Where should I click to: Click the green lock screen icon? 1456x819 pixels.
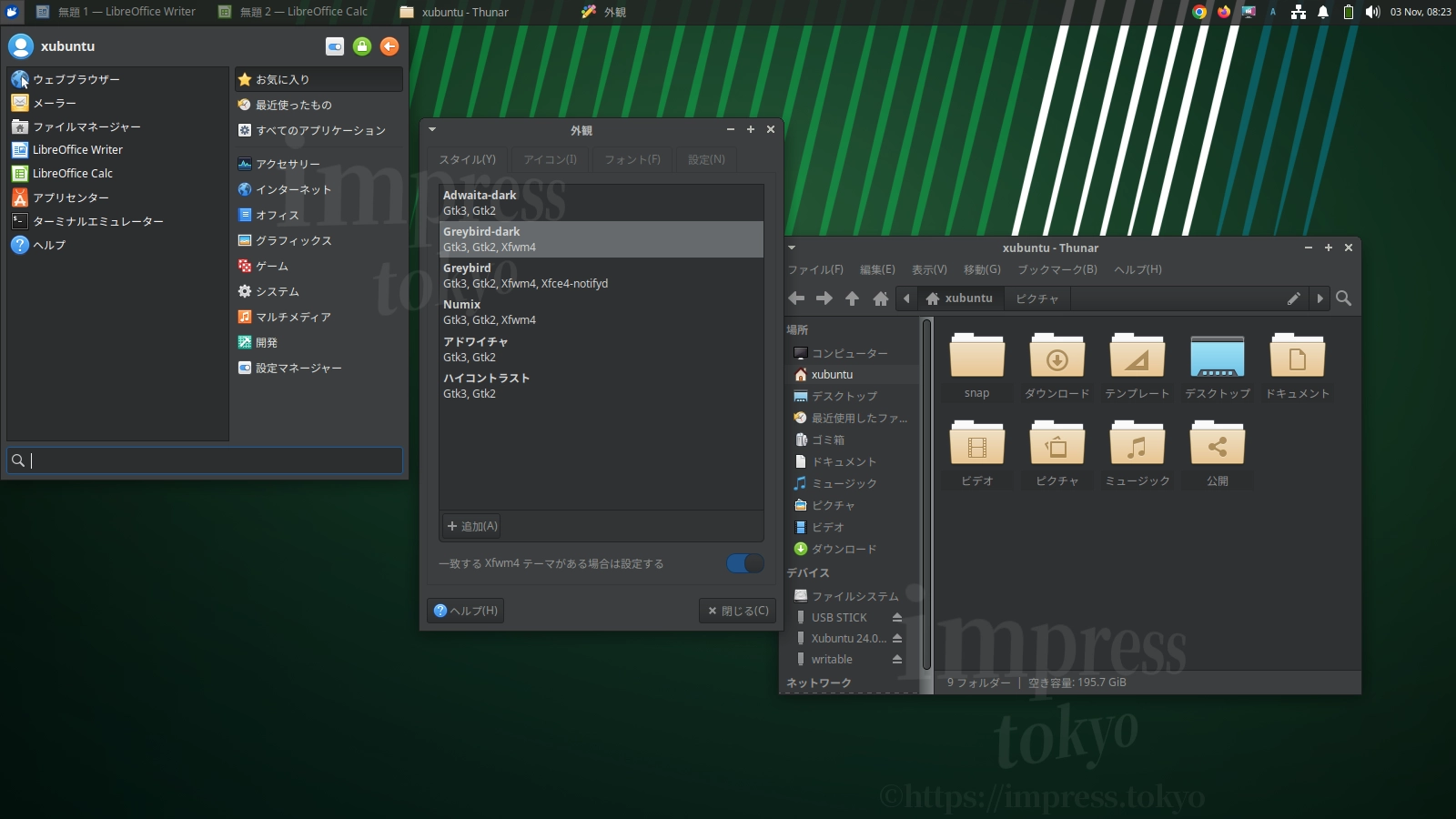tap(362, 46)
